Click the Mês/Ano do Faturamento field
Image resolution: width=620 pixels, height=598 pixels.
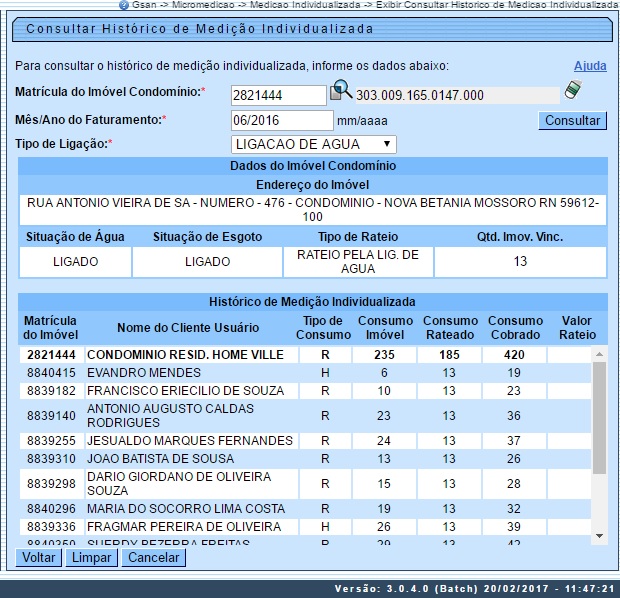tap(267, 120)
